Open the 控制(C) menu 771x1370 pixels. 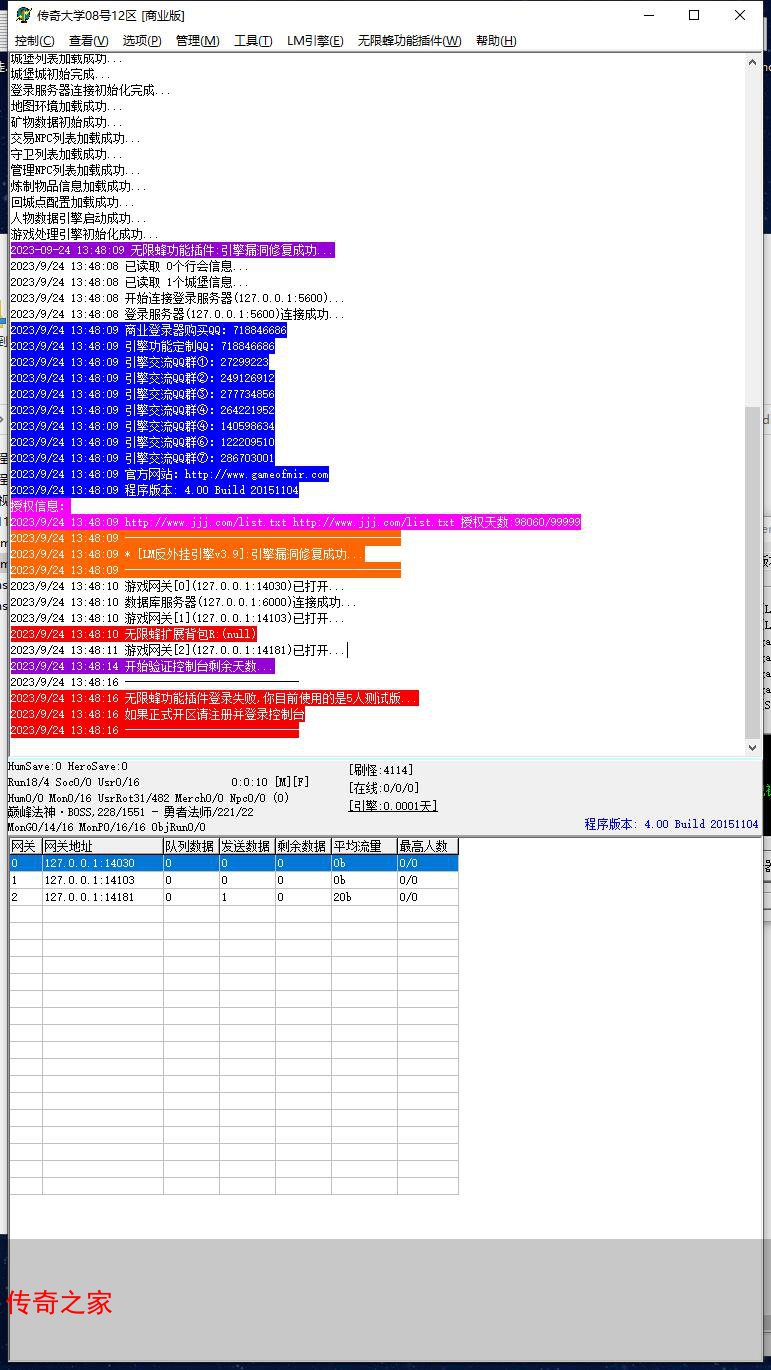point(35,40)
